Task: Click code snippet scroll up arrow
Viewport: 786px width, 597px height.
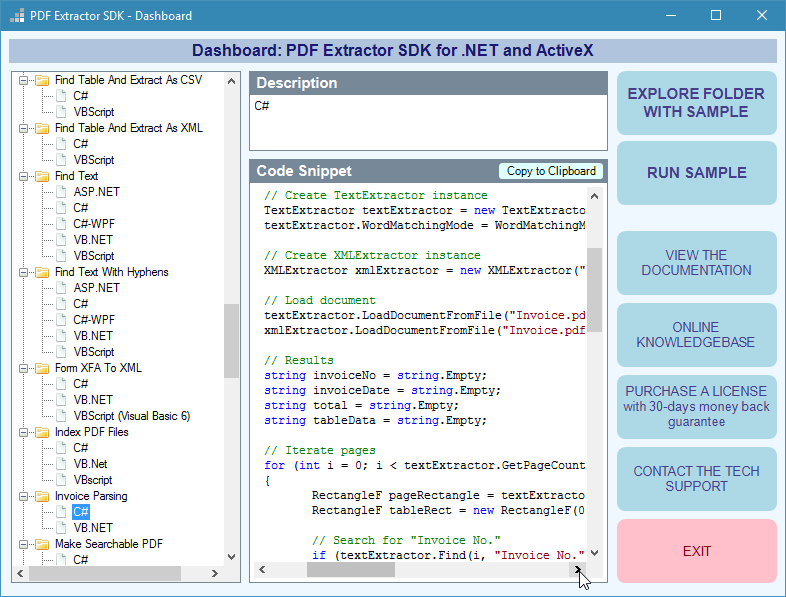Action: 595,196
